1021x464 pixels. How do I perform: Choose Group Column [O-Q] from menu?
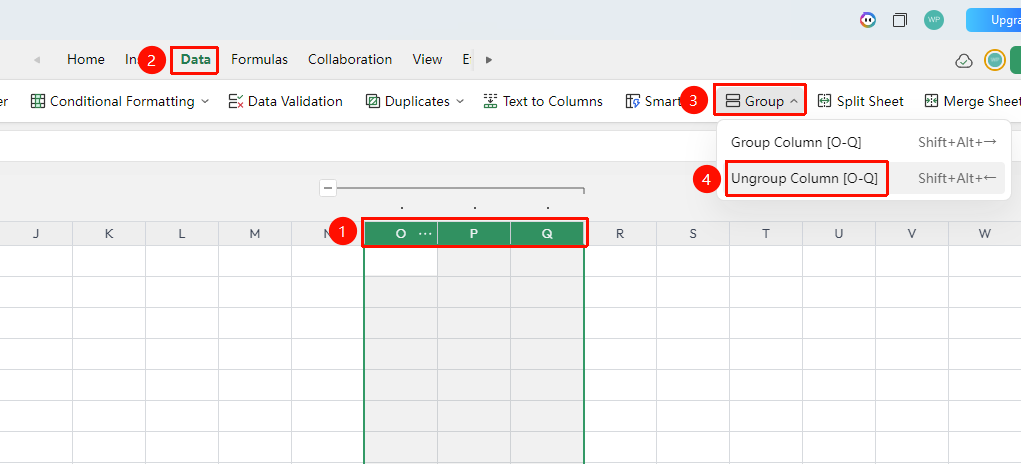click(863, 143)
